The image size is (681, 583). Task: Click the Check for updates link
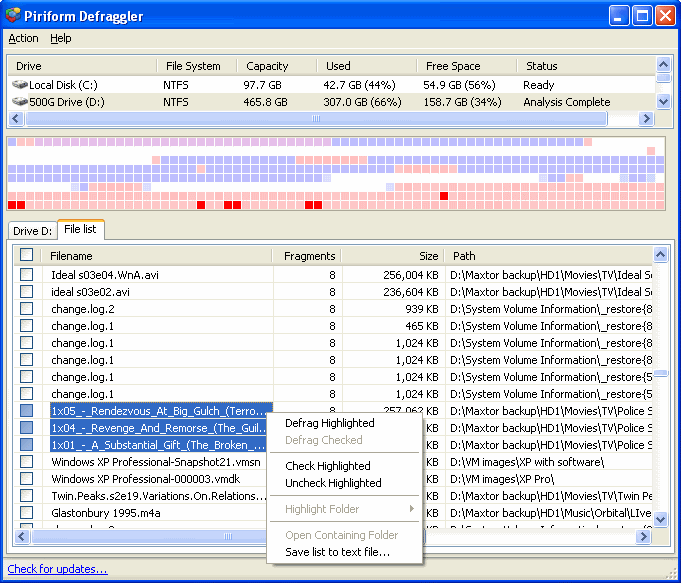pos(57,569)
